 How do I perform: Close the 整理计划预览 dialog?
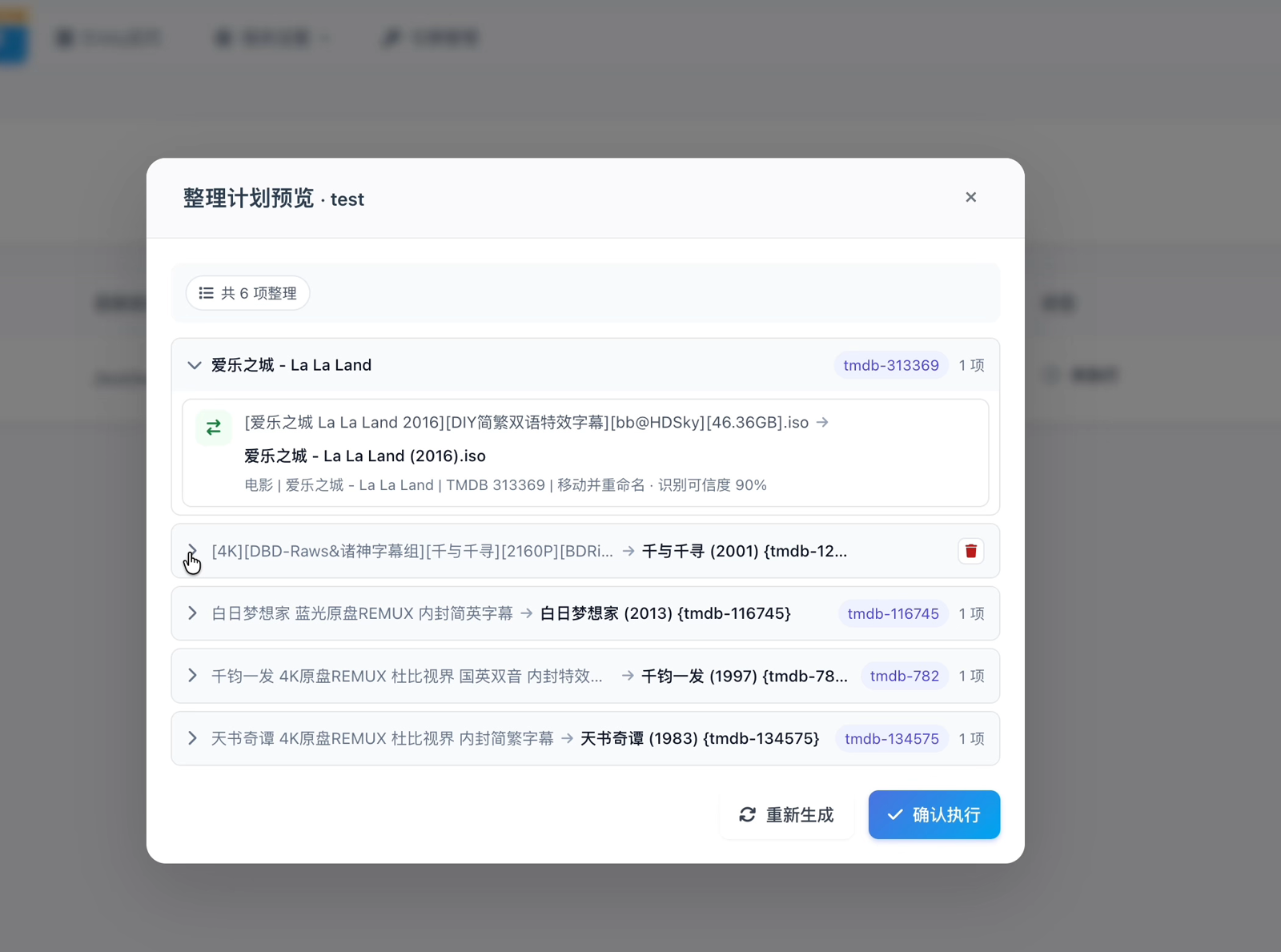click(x=970, y=197)
